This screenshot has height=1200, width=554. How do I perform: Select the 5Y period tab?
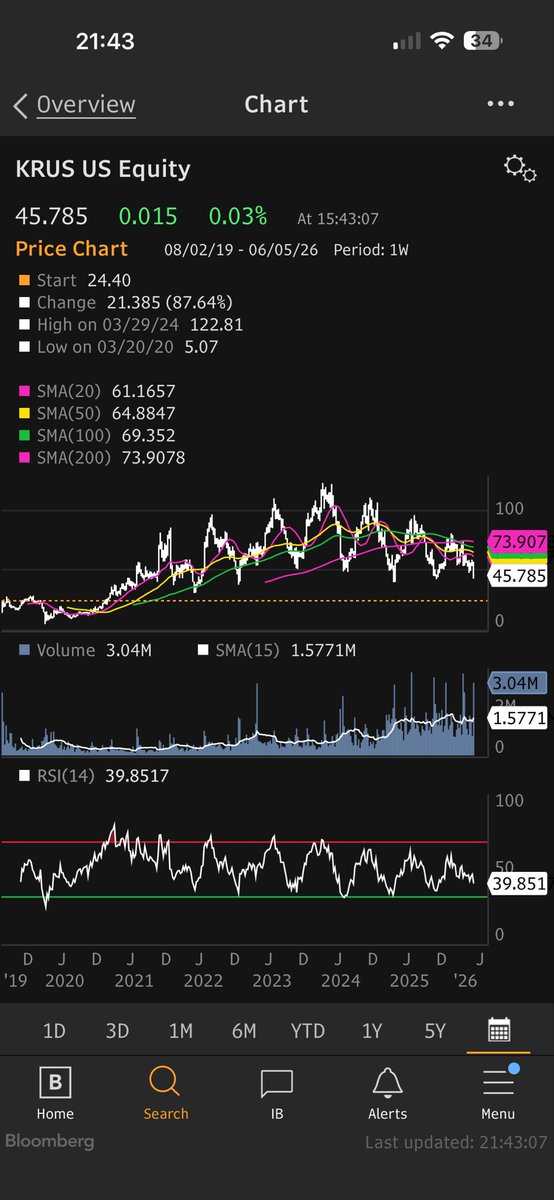point(434,1031)
